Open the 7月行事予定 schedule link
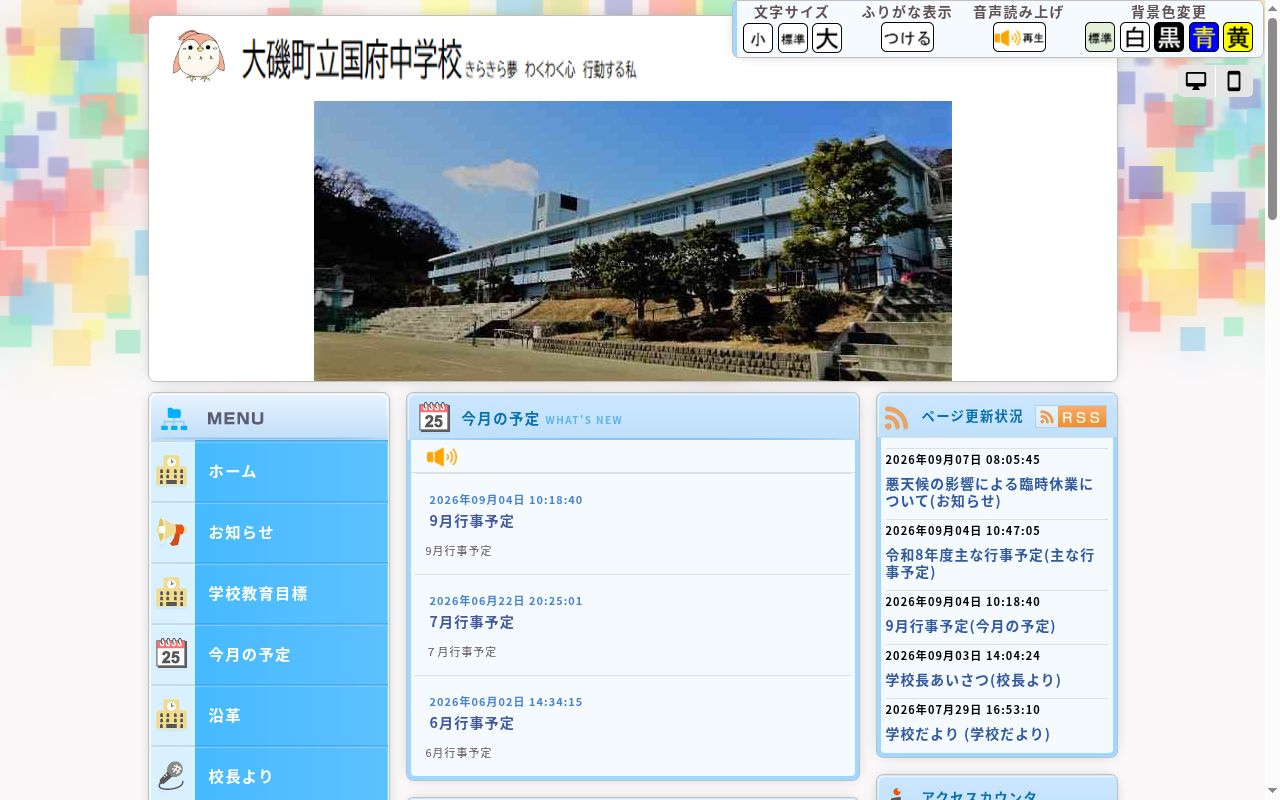 [x=471, y=622]
